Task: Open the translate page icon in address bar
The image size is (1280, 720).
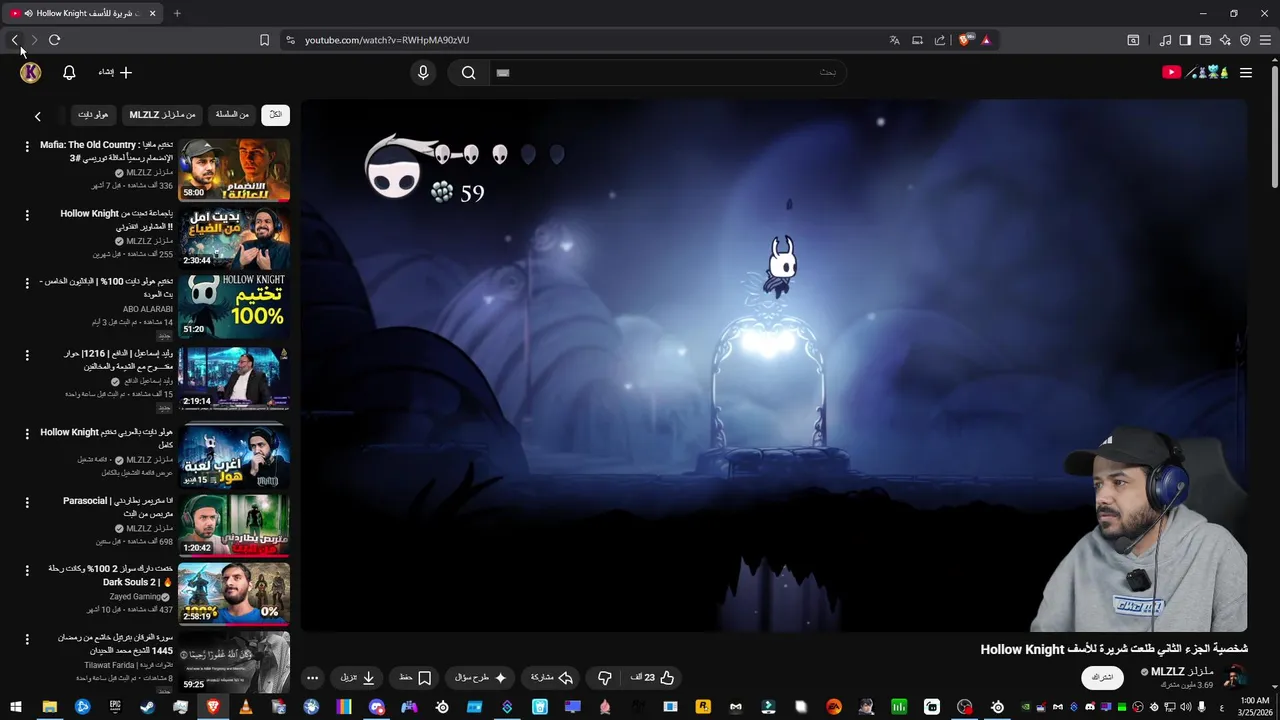Action: pyautogui.click(x=894, y=40)
